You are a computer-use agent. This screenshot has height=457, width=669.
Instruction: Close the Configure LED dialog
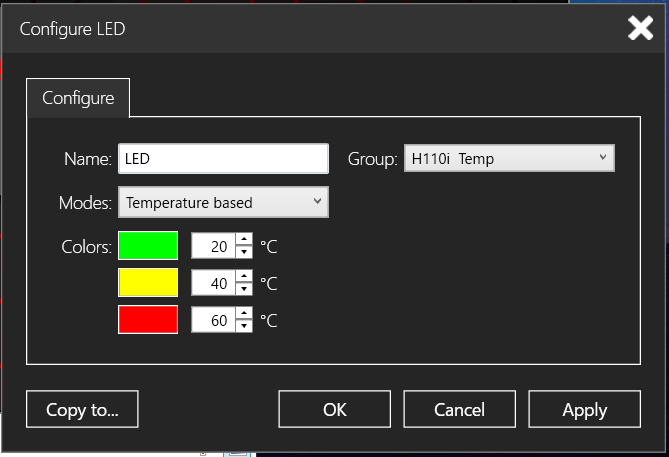[640, 28]
